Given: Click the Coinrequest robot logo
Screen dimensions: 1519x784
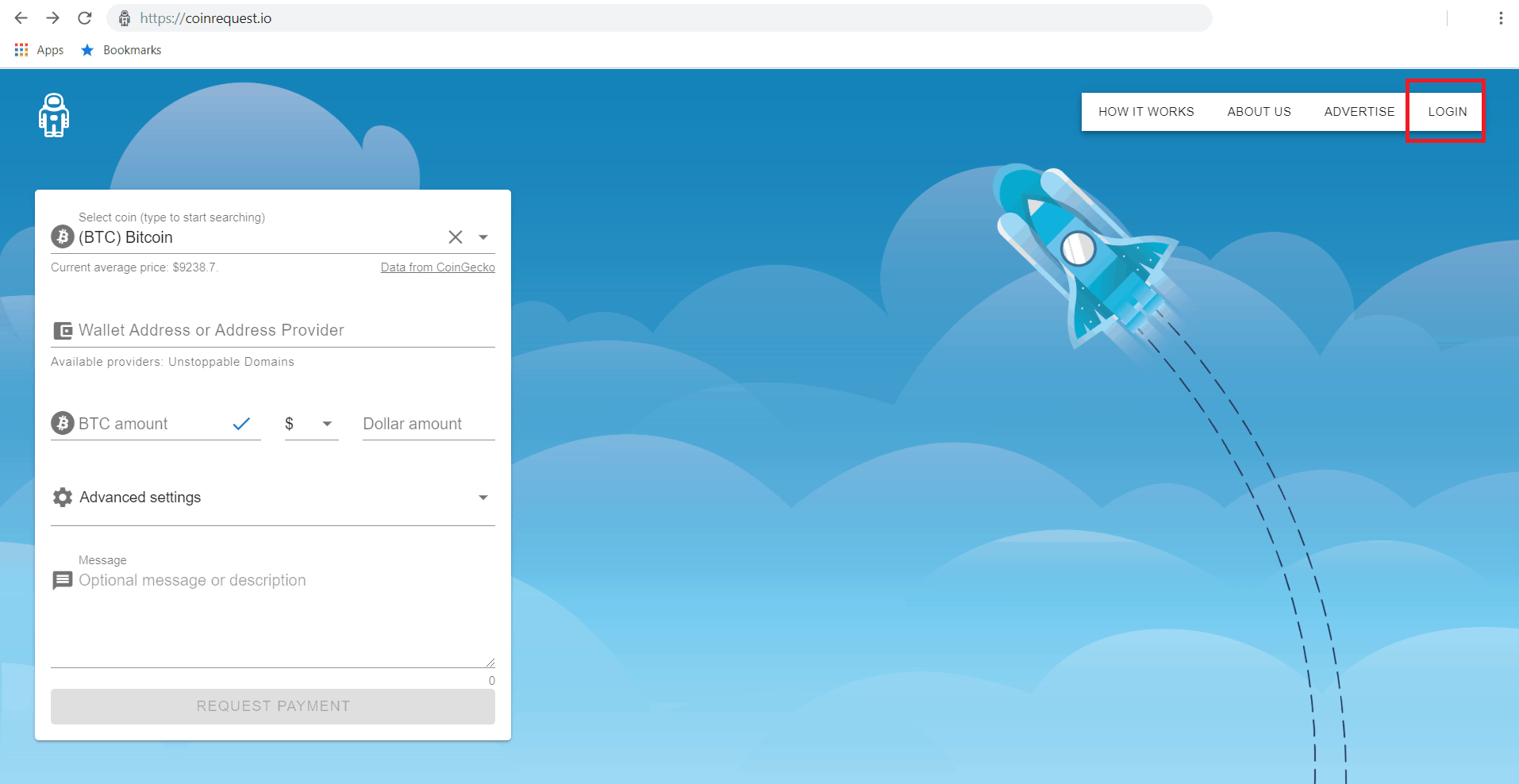Looking at the screenshot, I should (x=54, y=116).
